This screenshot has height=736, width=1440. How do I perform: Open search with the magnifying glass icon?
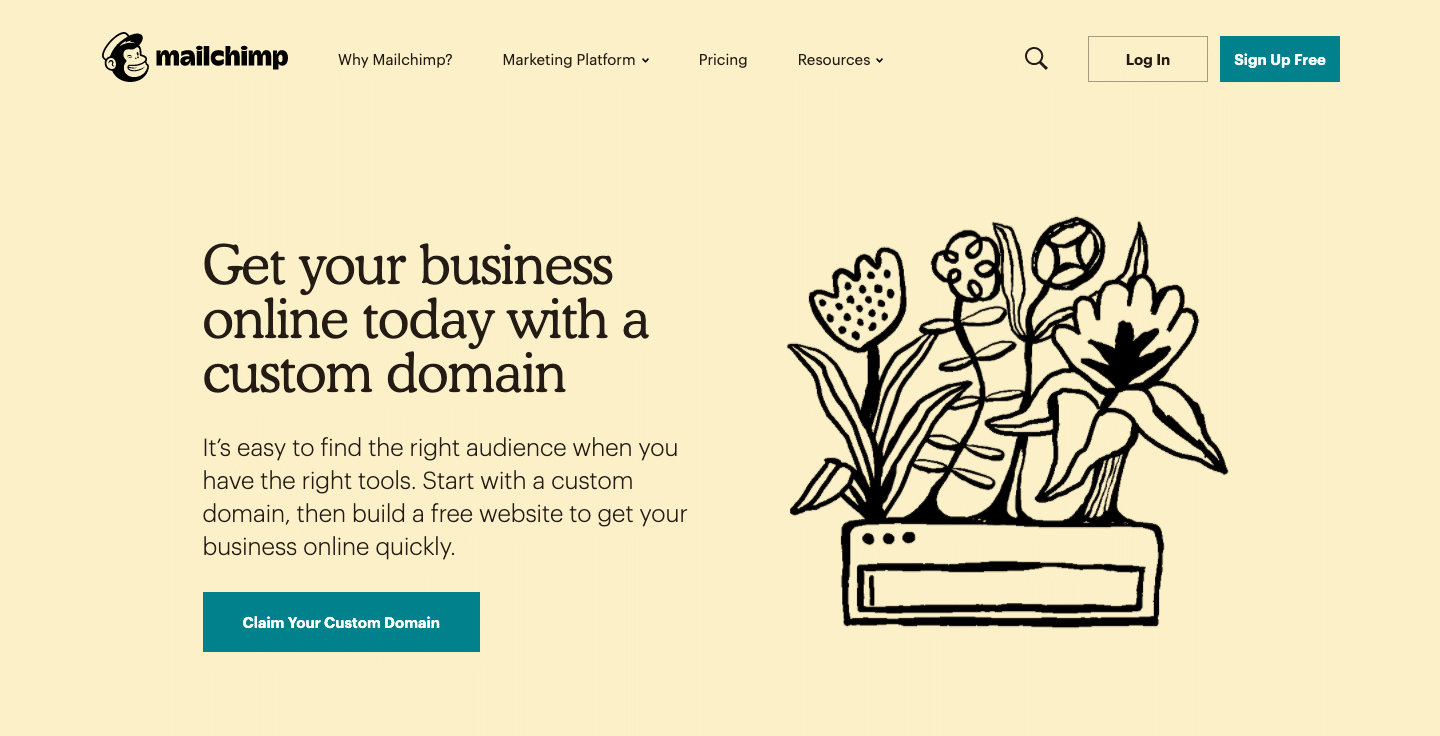click(1036, 59)
